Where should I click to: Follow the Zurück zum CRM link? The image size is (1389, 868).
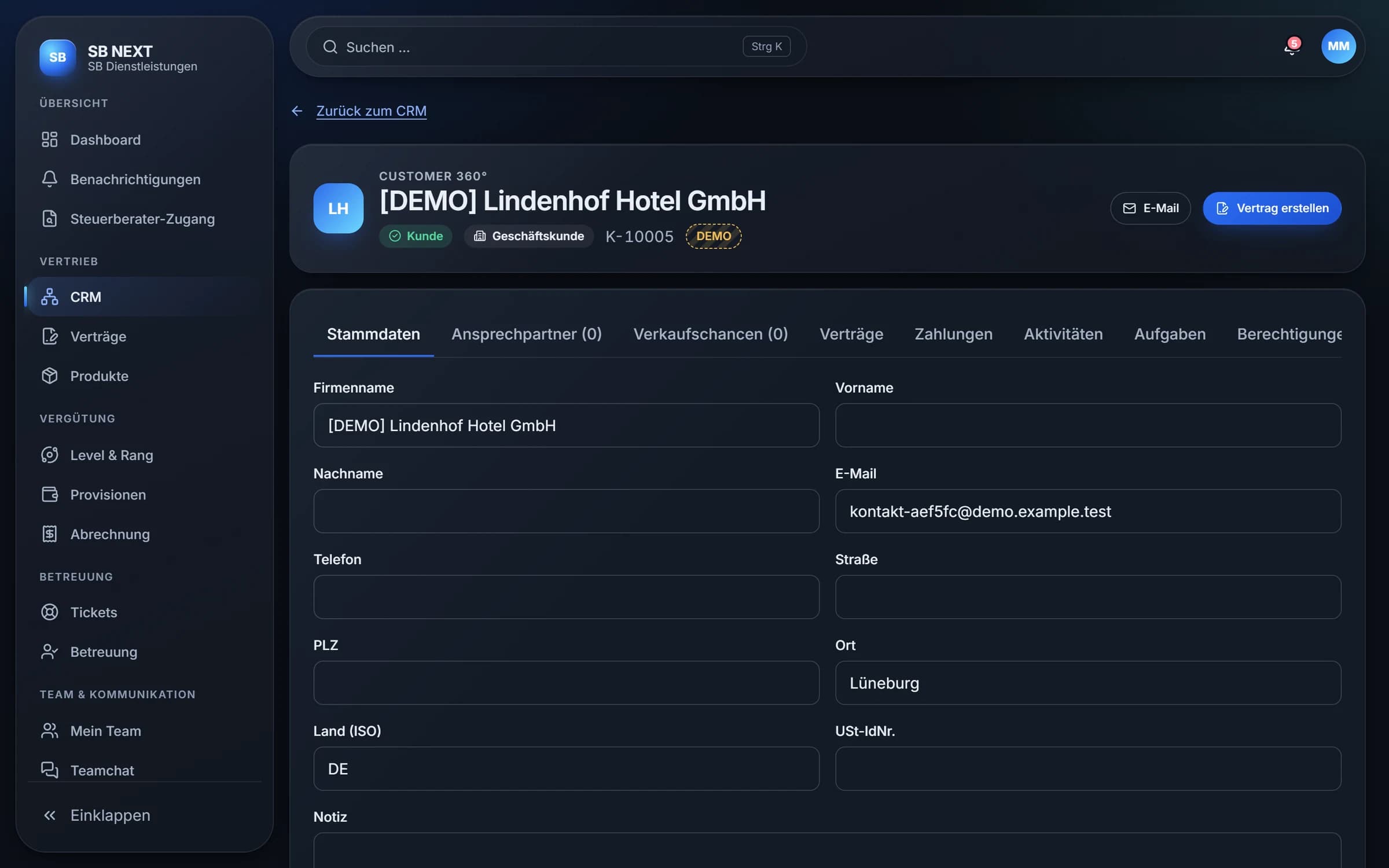(371, 111)
